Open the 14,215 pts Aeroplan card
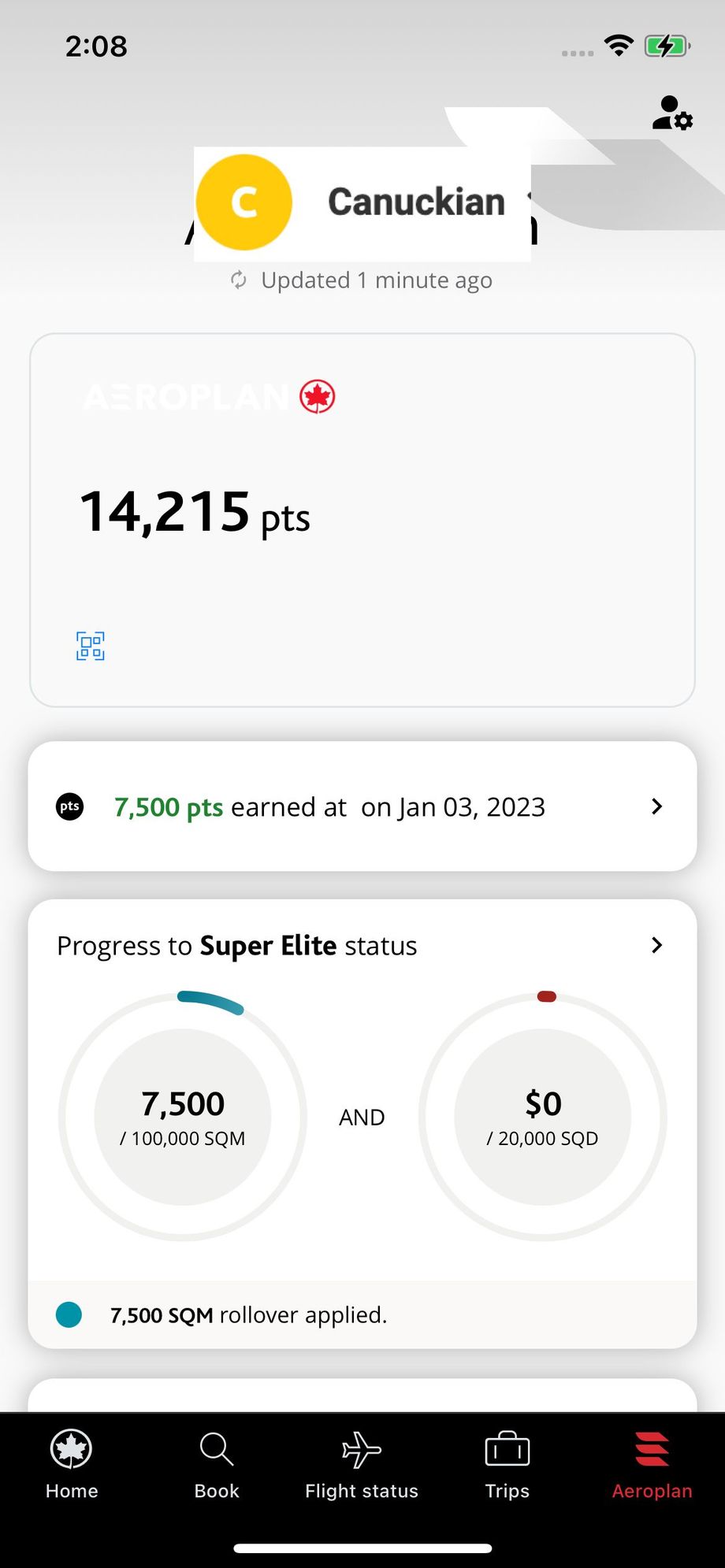The height and width of the screenshot is (1568, 725). coord(362,520)
